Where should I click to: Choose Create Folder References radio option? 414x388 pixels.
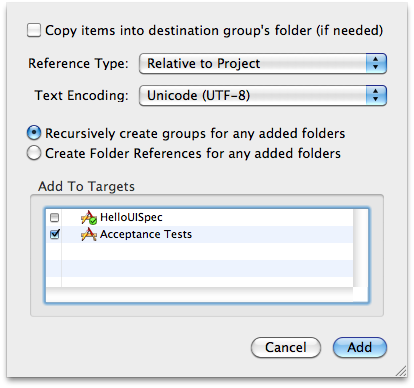click(x=34, y=153)
